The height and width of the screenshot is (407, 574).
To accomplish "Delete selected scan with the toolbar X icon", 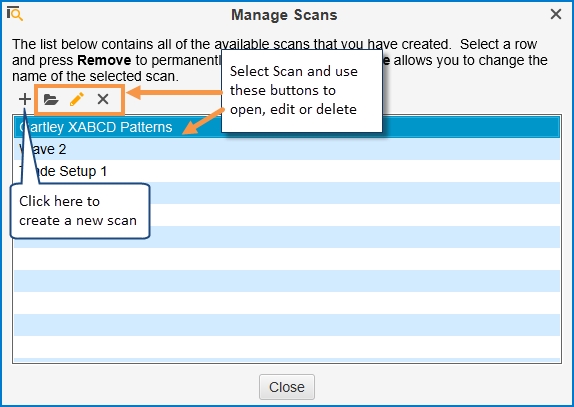I will point(103,99).
